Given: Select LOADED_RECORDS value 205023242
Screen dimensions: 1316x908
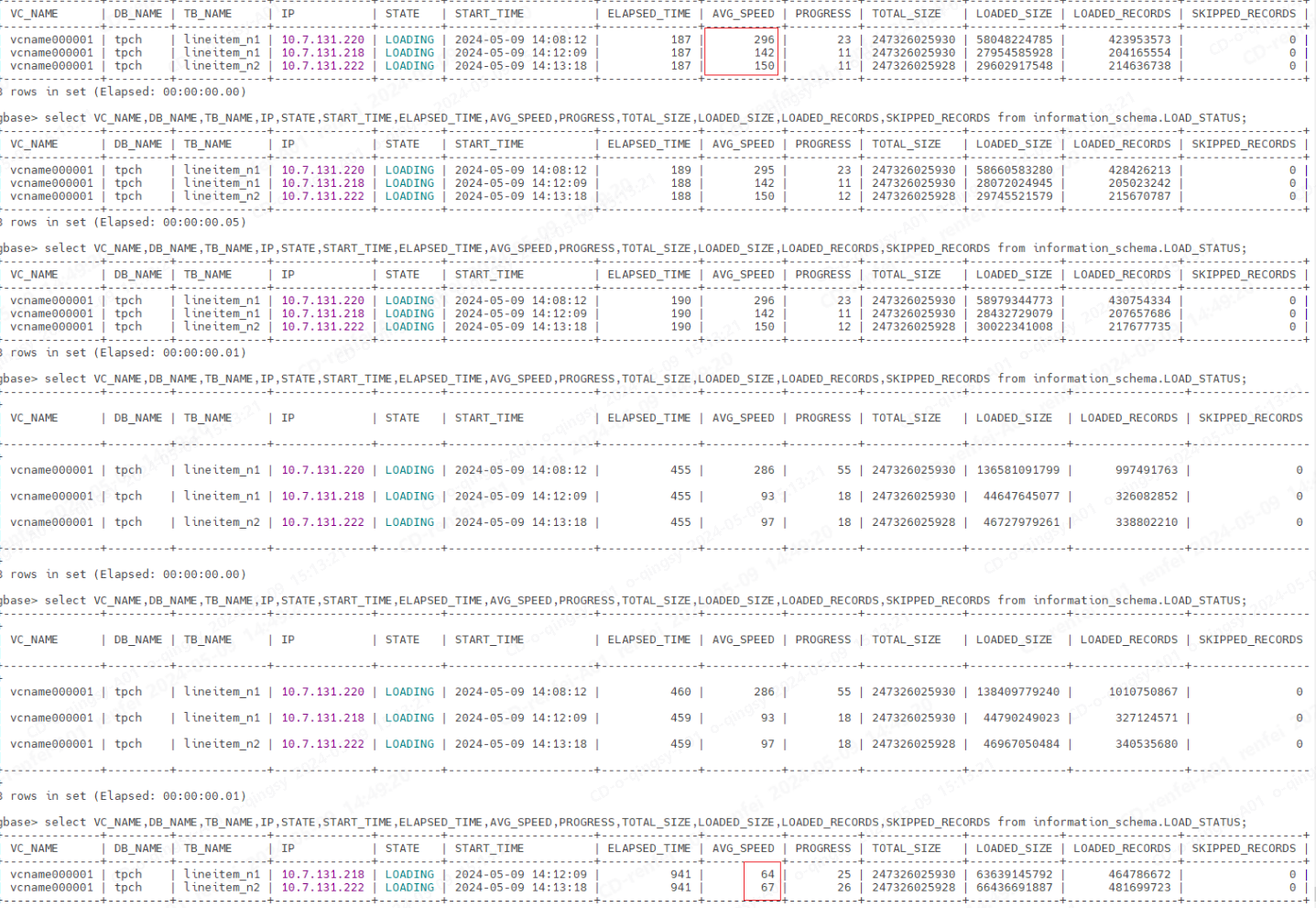Looking at the screenshot, I should (x=1139, y=182).
